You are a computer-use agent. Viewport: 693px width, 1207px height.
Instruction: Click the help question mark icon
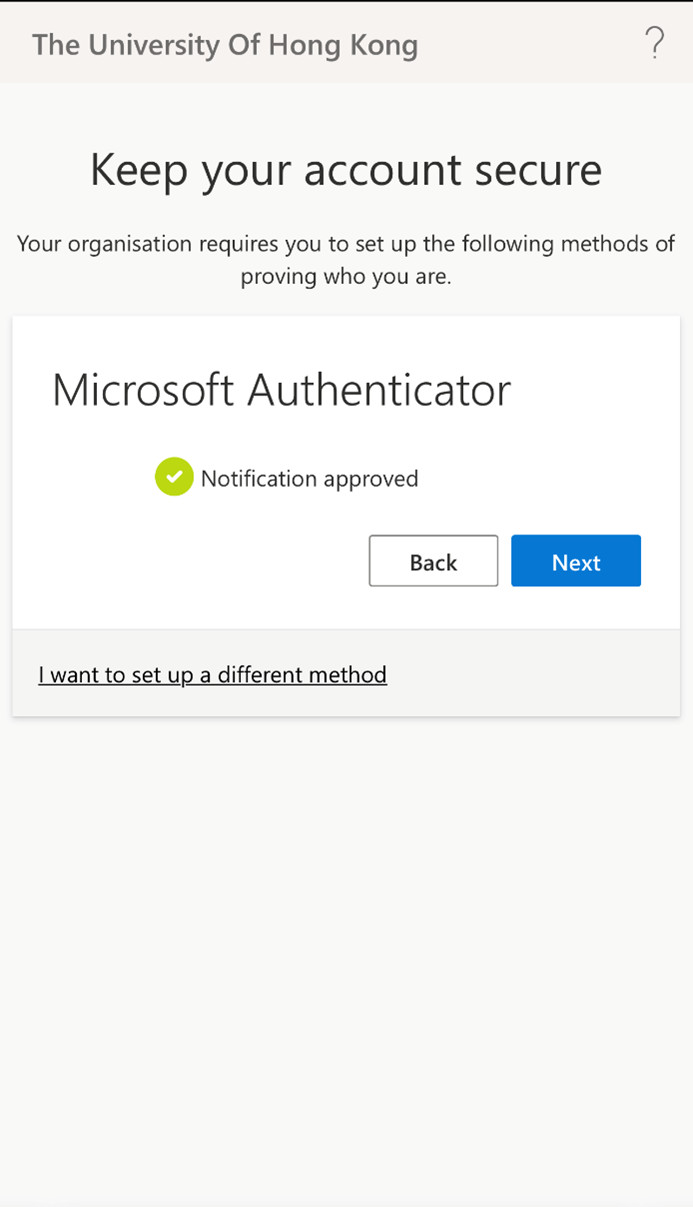click(x=654, y=43)
